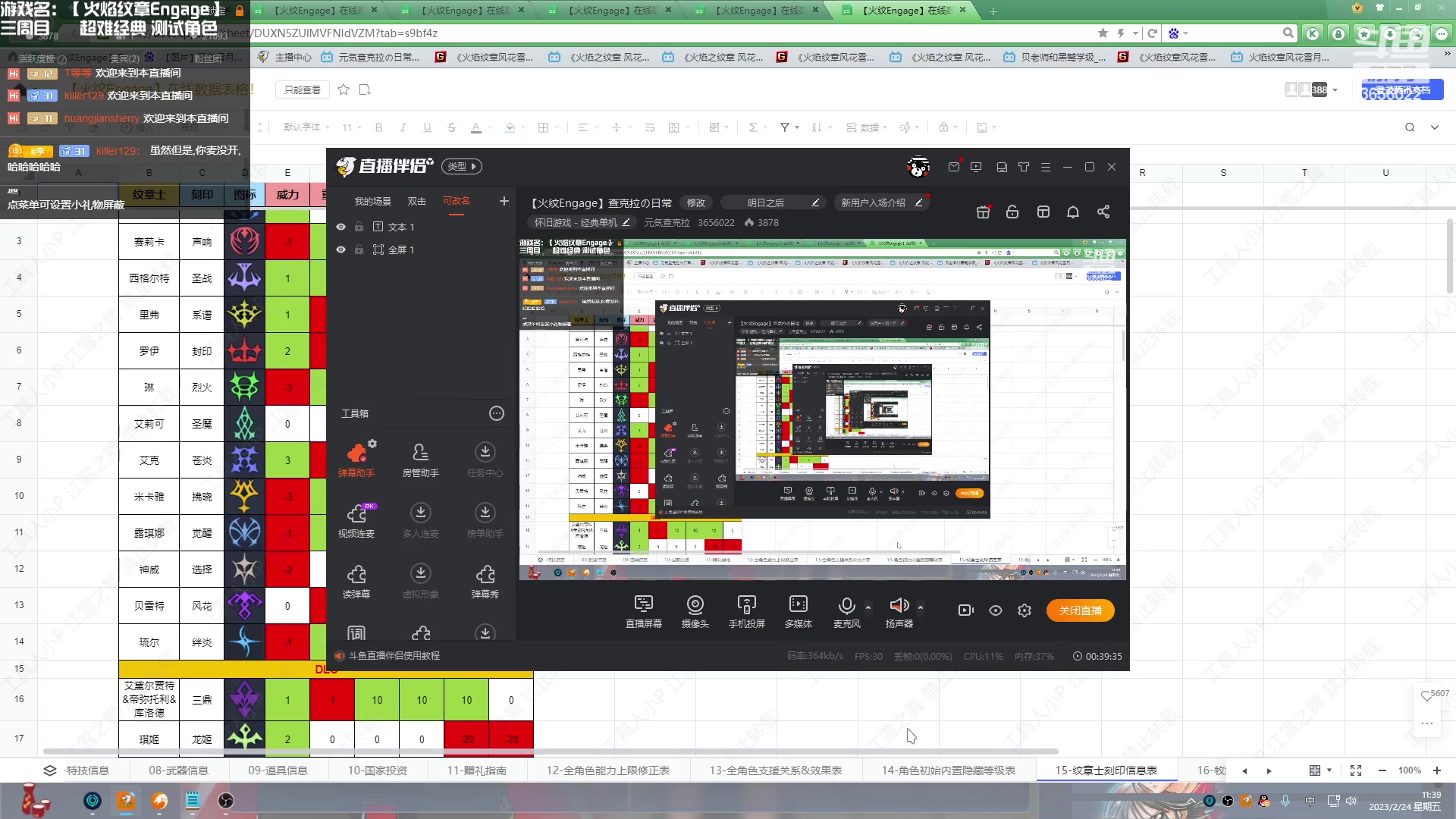1456x819 pixels.
Task: Expand the collapsed toolbar chevron
Action: click(1435, 127)
